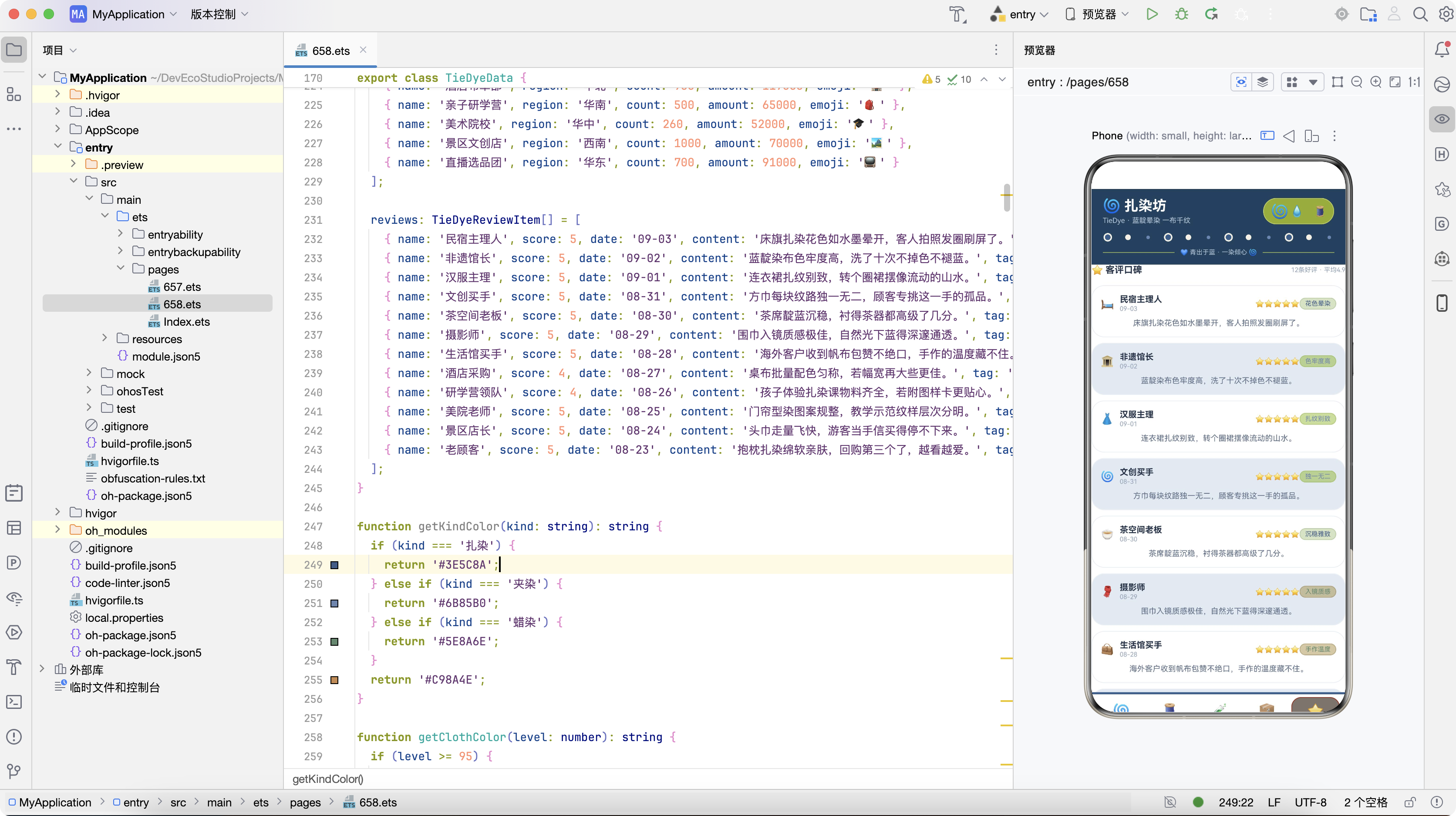Toggle the tie-dye theme pill in preview
This screenshot has width=1456, height=816.
pyautogui.click(x=1298, y=211)
